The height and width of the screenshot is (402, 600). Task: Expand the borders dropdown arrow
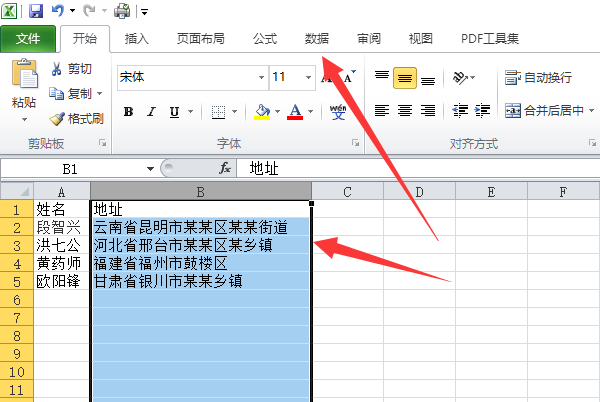[235, 112]
